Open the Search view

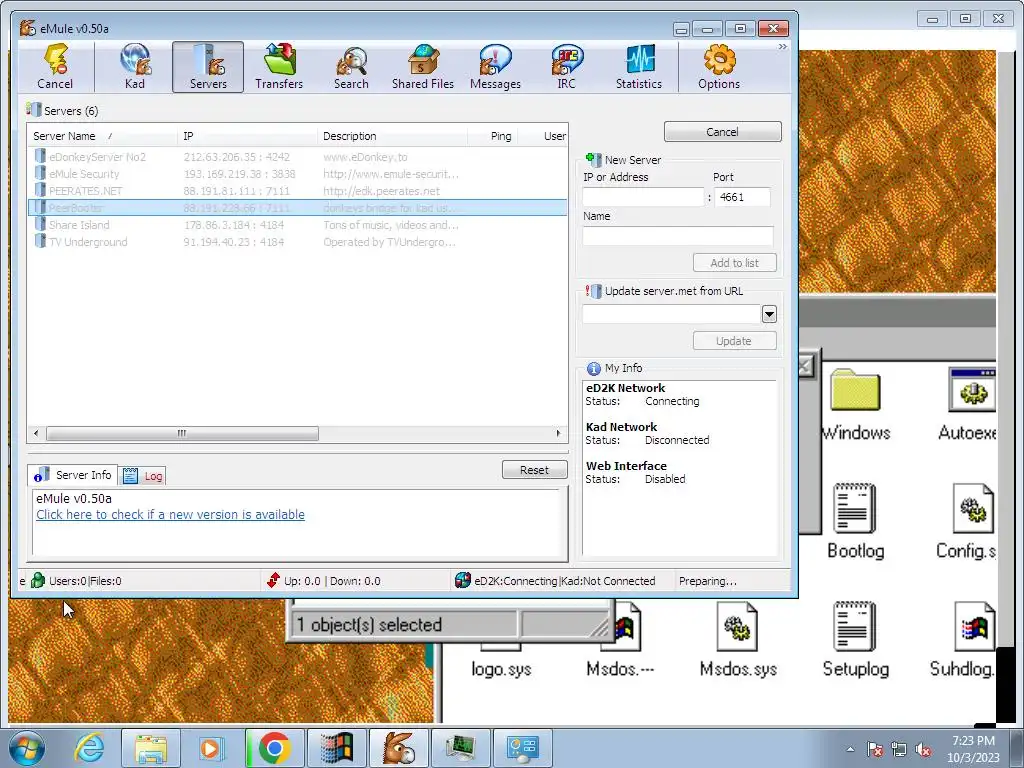[351, 67]
